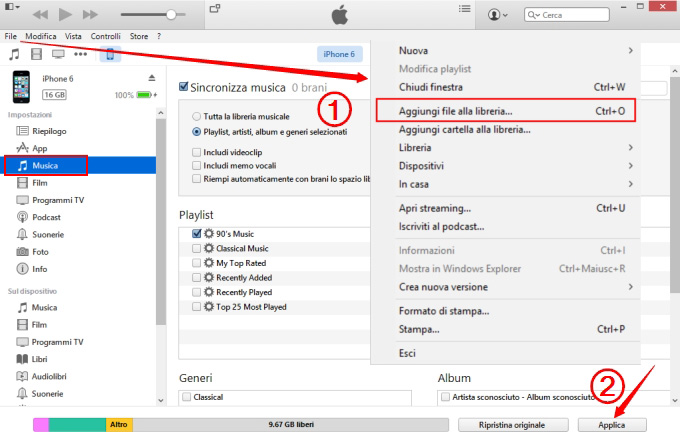Image resolution: width=680 pixels, height=443 pixels.
Task: Select the iPhone device icon button
Action: pyautogui.click(x=110, y=54)
